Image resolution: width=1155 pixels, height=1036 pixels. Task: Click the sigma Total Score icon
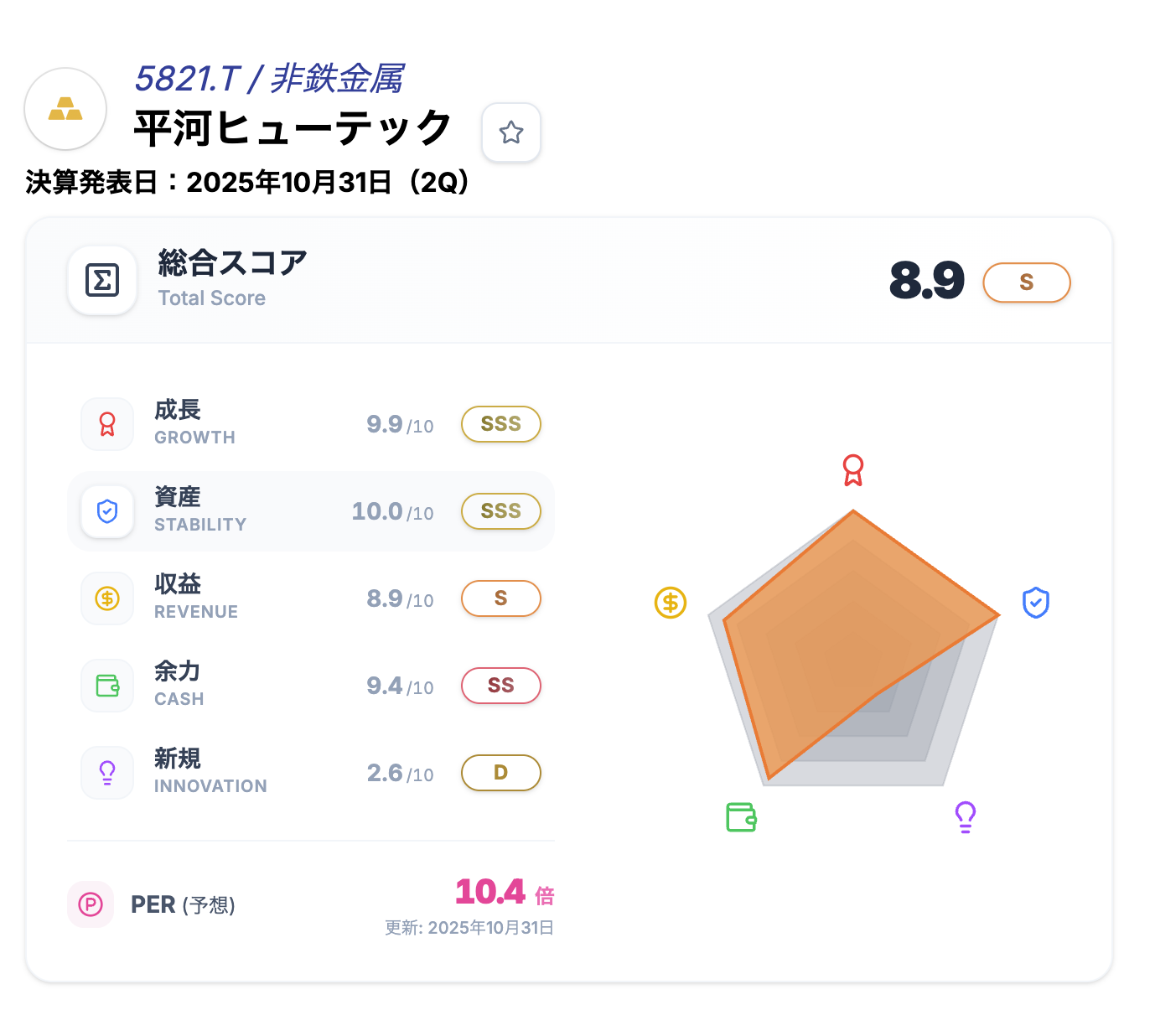pyautogui.click(x=102, y=280)
